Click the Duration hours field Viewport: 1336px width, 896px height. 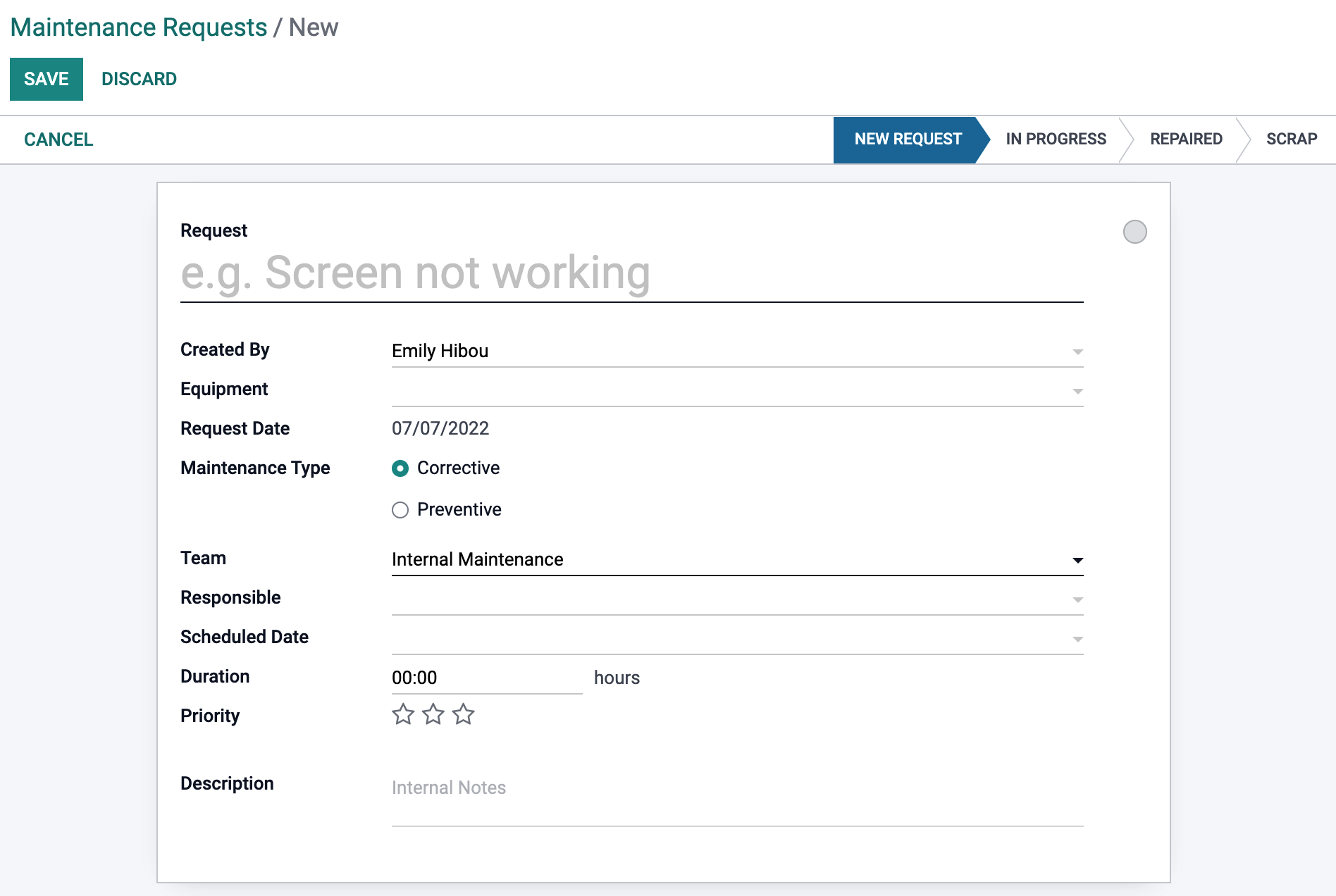click(x=487, y=678)
